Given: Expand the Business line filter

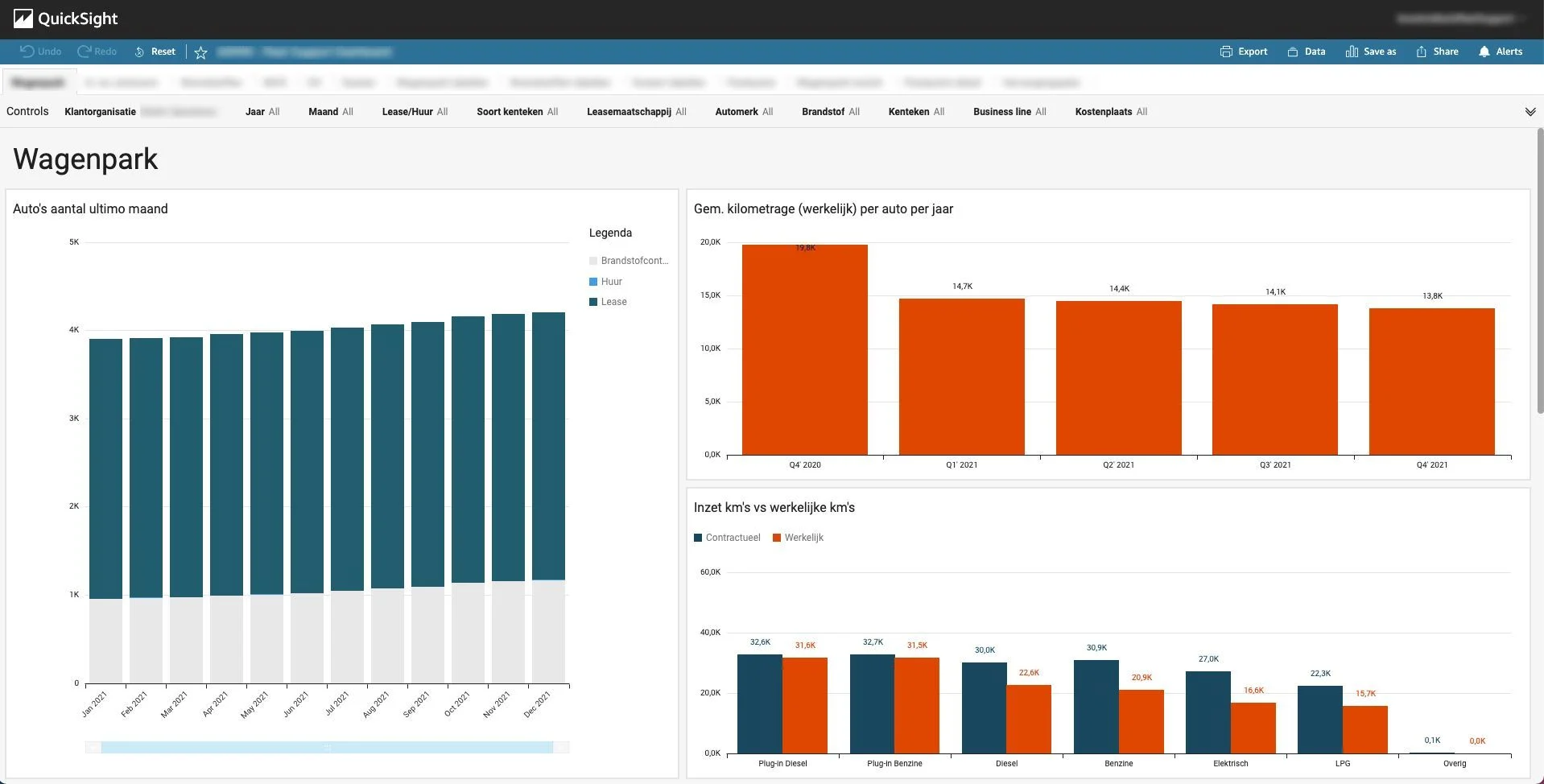Looking at the screenshot, I should (1009, 112).
